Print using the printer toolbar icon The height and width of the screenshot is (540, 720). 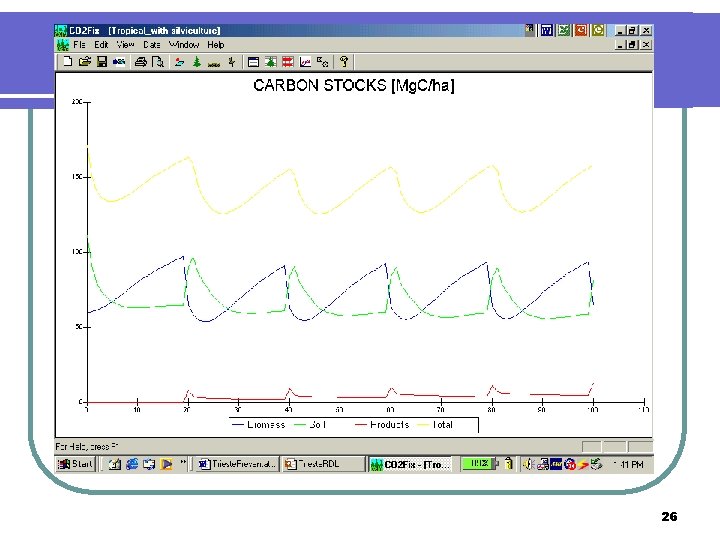[x=141, y=62]
